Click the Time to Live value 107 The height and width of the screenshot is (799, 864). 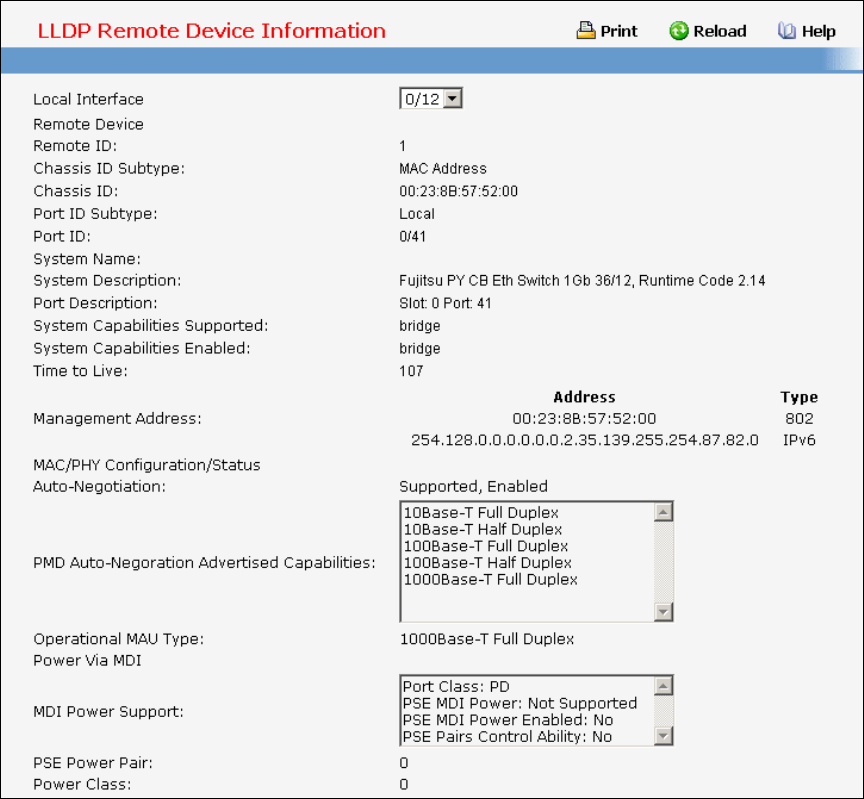[411, 371]
